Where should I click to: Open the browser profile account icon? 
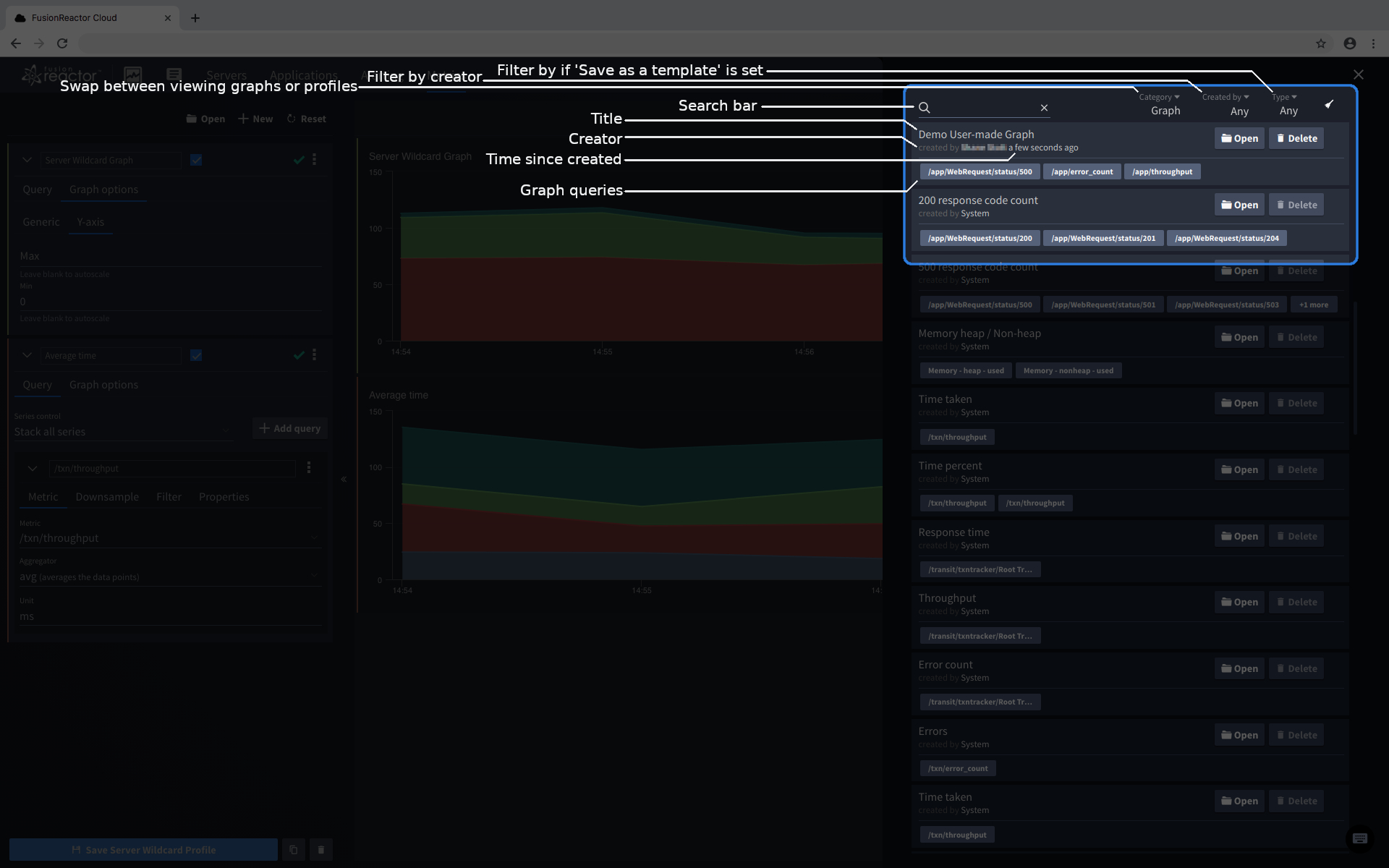[1350, 43]
